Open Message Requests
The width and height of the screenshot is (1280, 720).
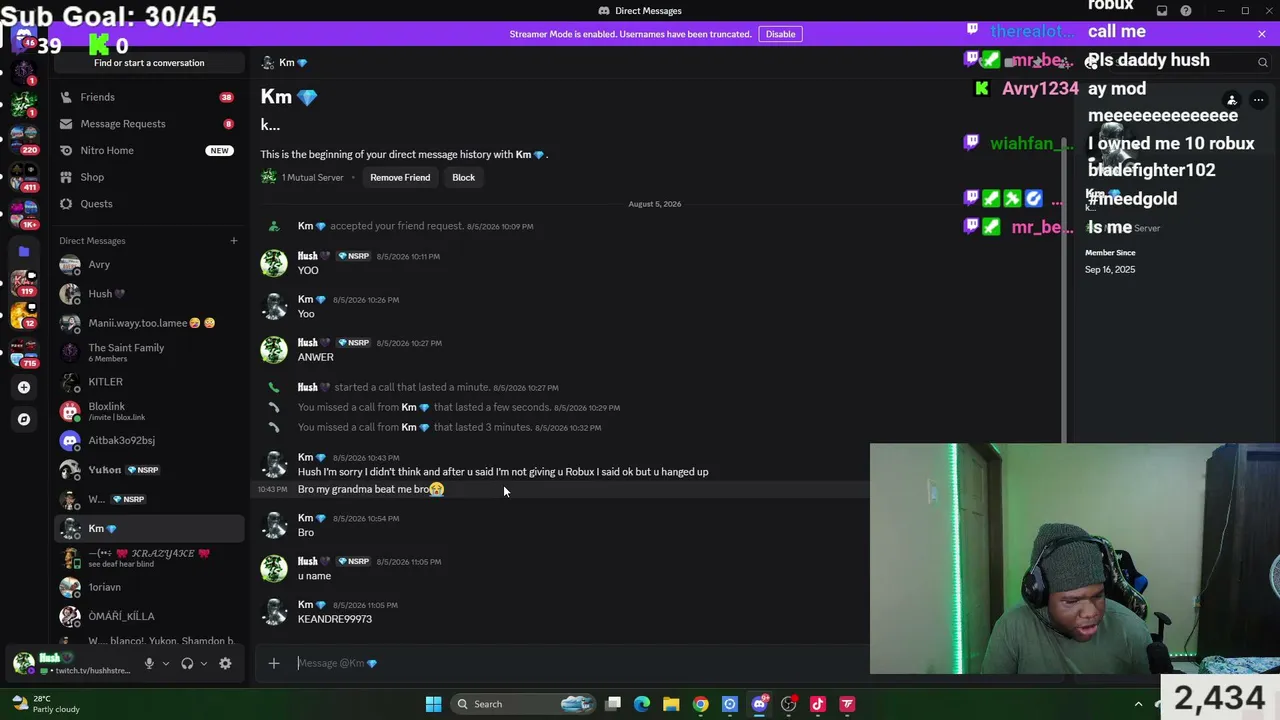(148, 124)
